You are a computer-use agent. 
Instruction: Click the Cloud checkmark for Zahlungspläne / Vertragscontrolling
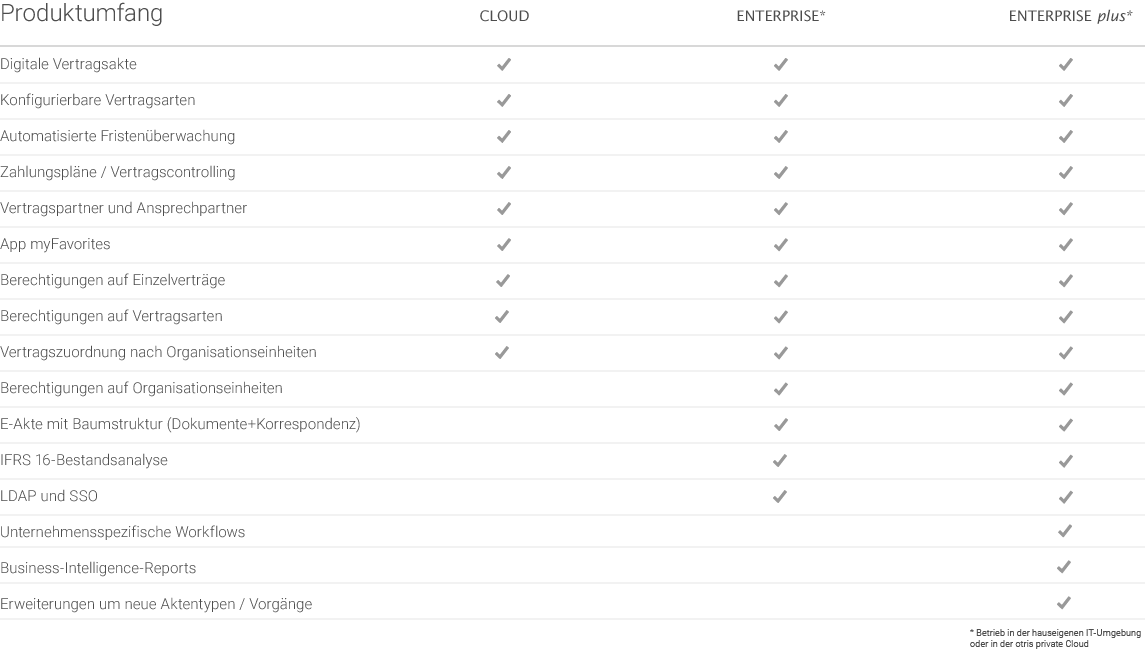tap(504, 172)
